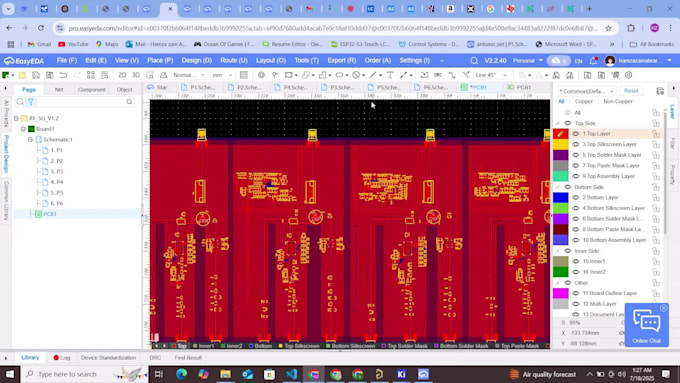Click the cloud sync button
The image size is (680, 383).
coord(559,61)
